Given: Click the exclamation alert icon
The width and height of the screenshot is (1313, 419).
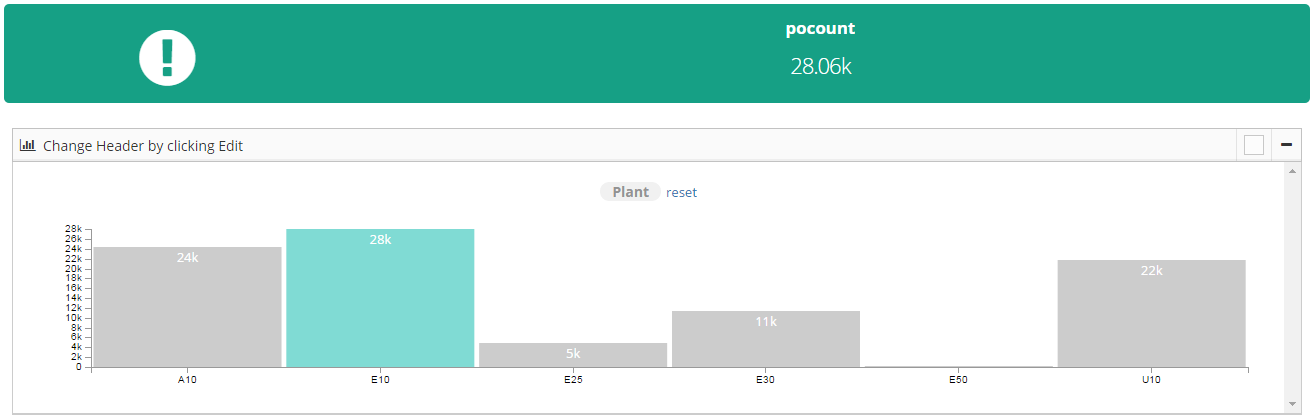Looking at the screenshot, I should pyautogui.click(x=167, y=56).
